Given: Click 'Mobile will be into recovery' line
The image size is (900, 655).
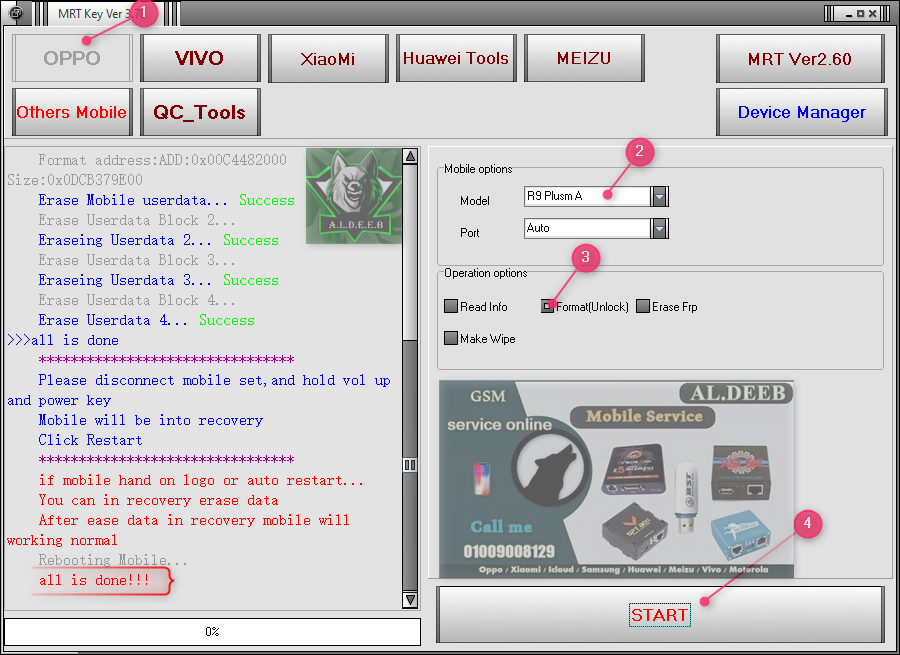Looking at the screenshot, I should [150, 420].
